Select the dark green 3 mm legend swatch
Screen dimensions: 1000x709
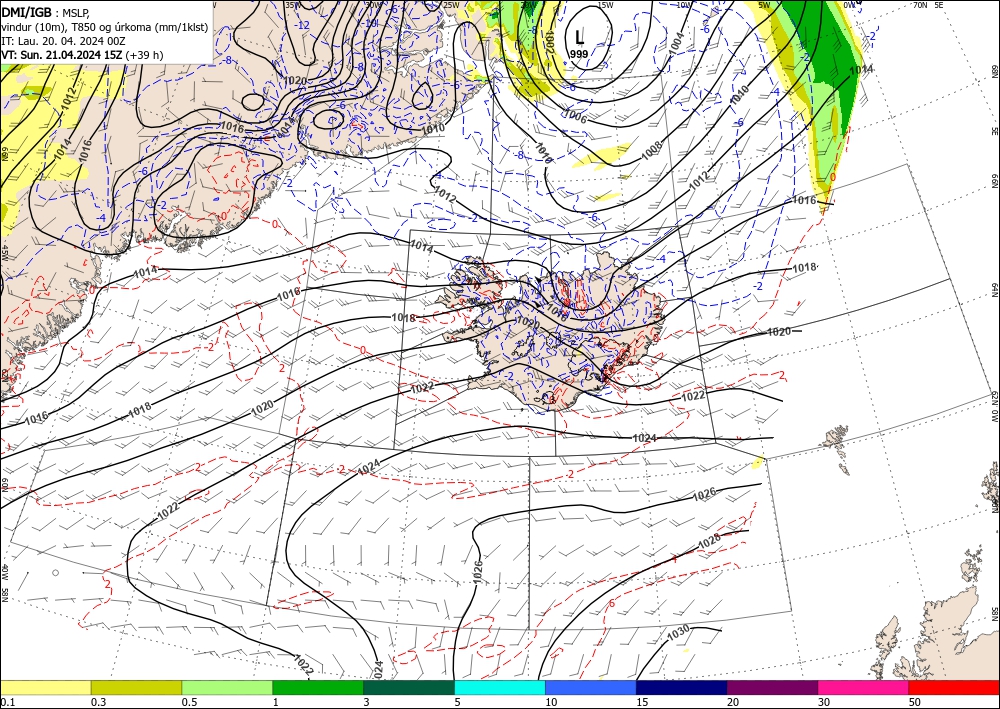(409, 687)
